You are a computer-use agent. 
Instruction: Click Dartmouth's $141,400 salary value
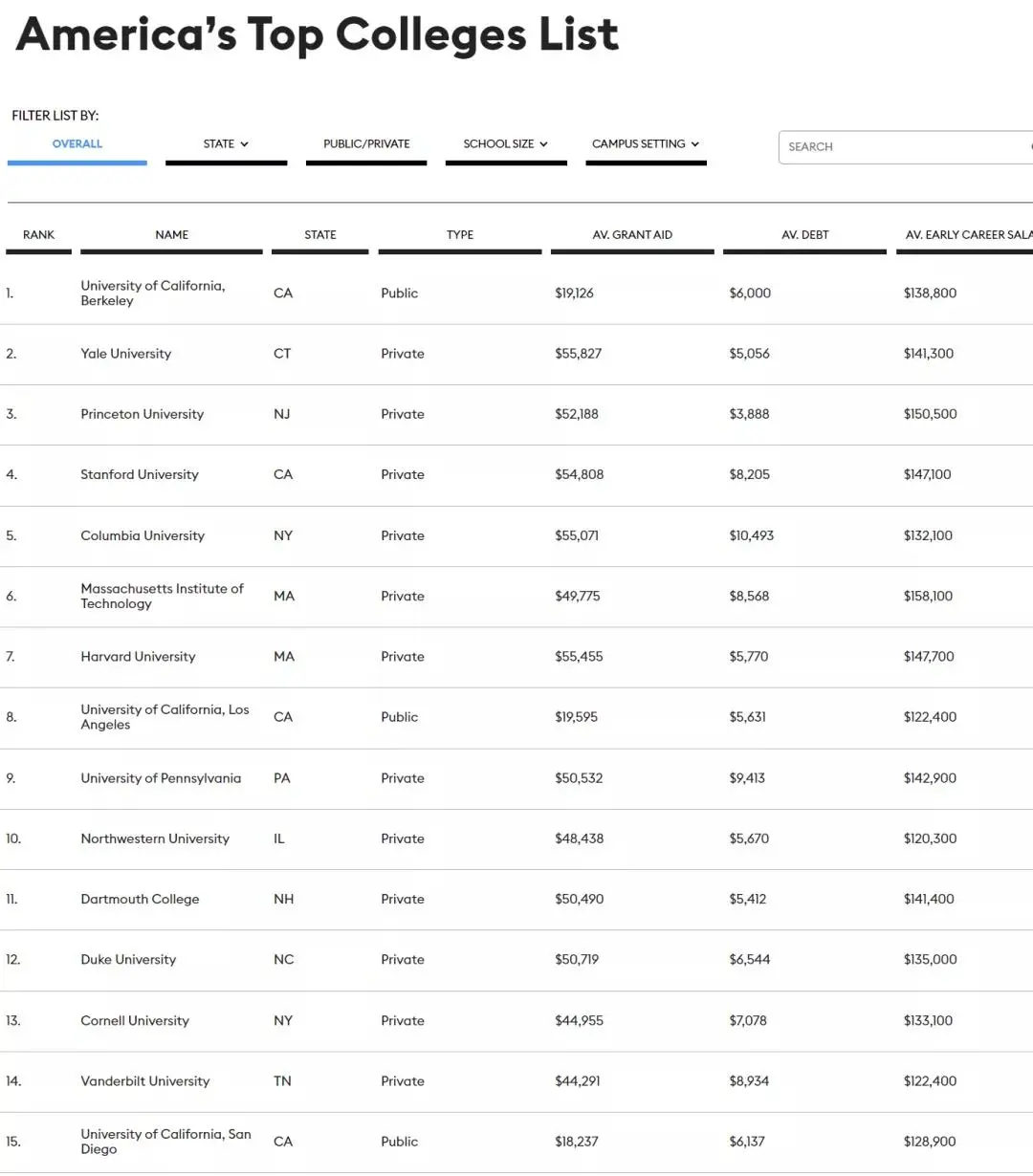pos(929,900)
